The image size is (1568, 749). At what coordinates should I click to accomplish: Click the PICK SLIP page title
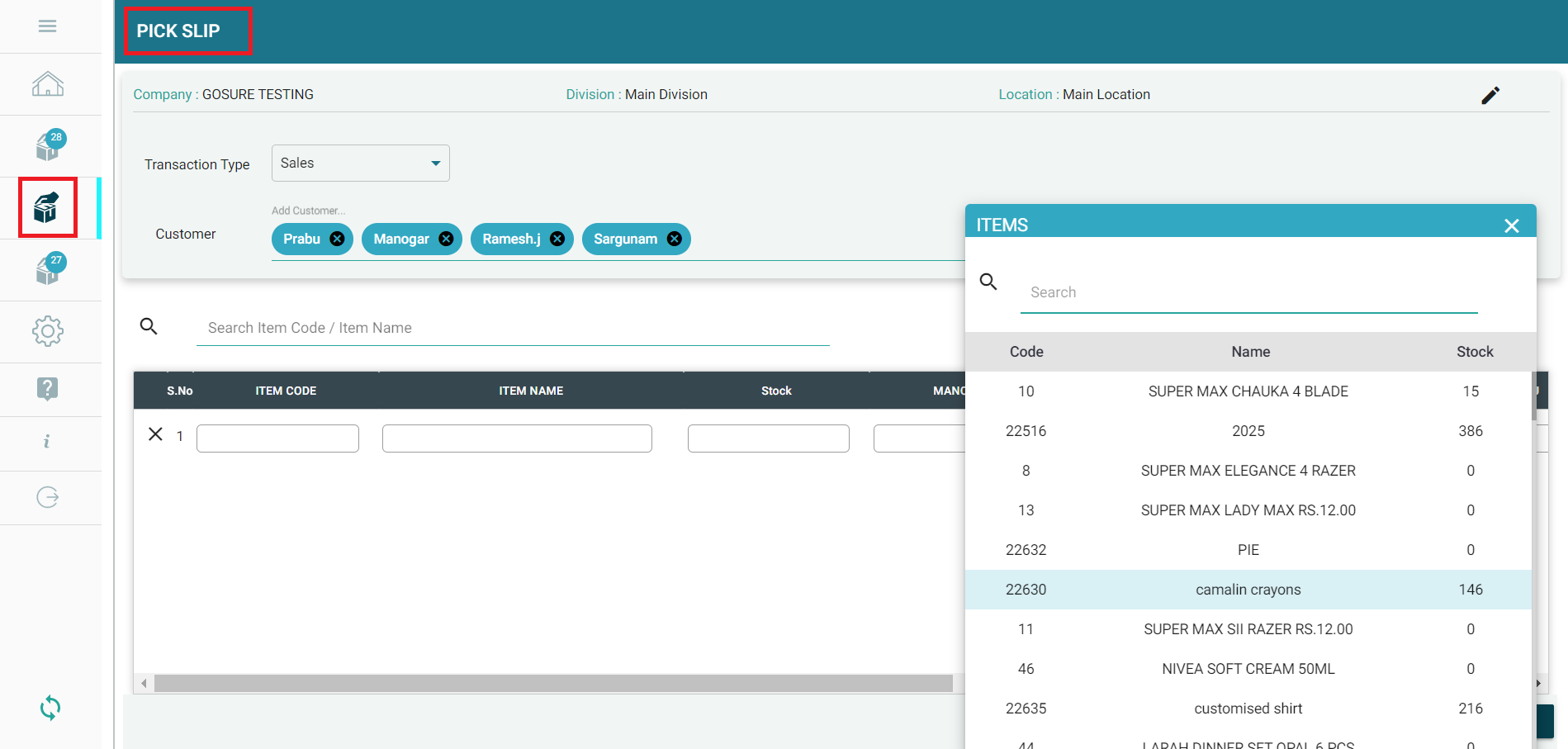(178, 31)
